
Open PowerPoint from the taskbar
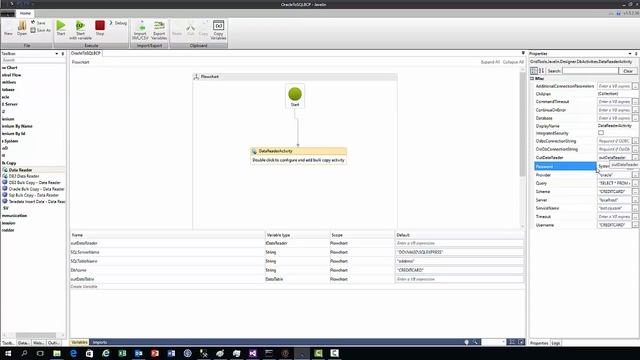point(155,353)
